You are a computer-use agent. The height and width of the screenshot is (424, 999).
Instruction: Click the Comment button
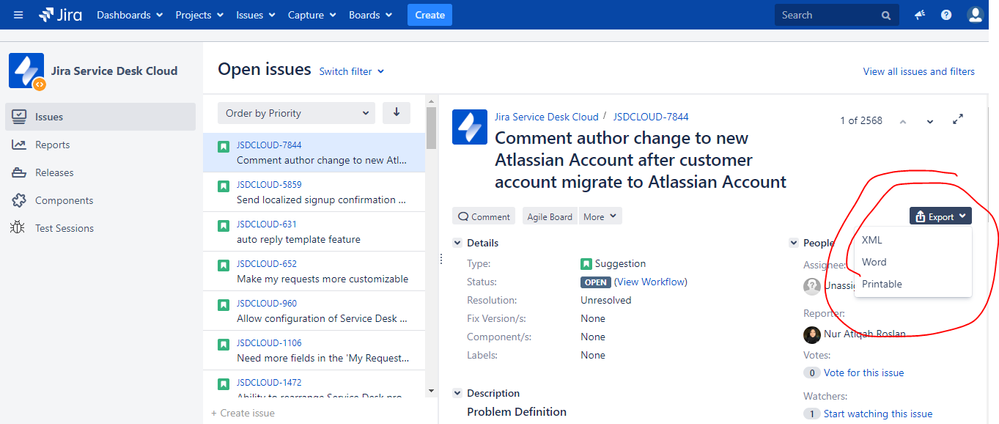coord(484,217)
